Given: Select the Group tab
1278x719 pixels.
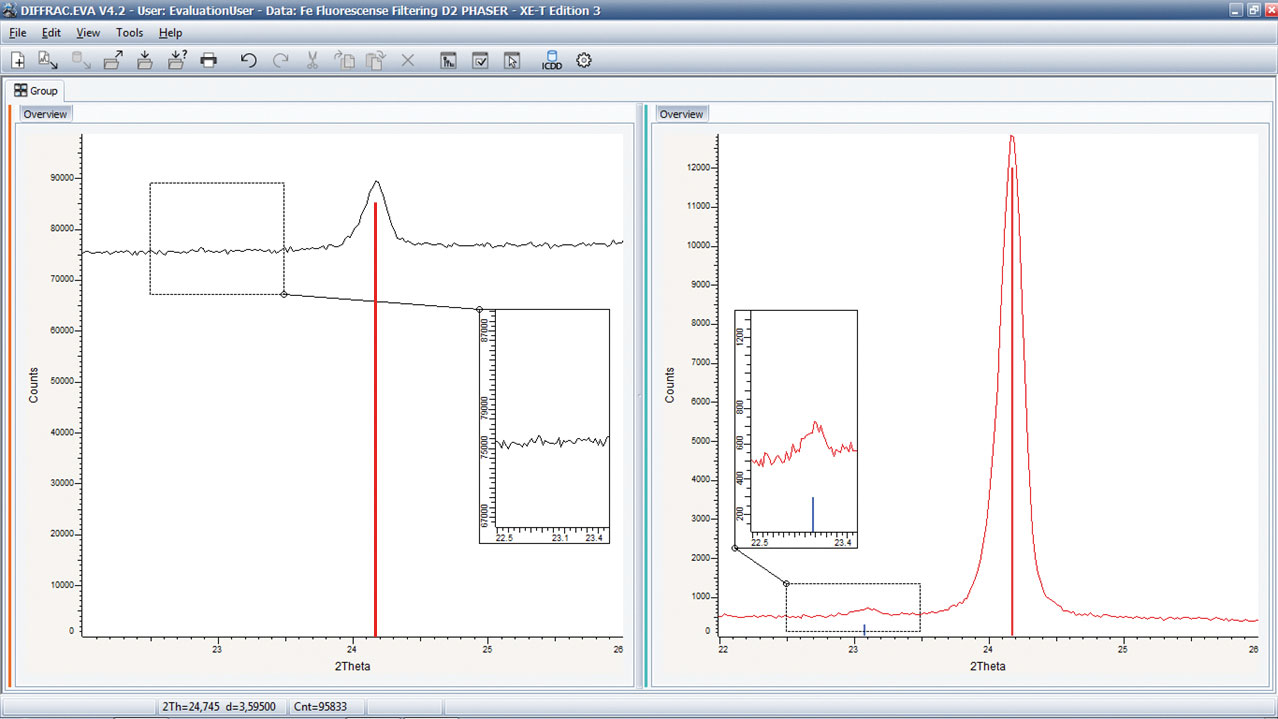Looking at the screenshot, I should coord(36,91).
